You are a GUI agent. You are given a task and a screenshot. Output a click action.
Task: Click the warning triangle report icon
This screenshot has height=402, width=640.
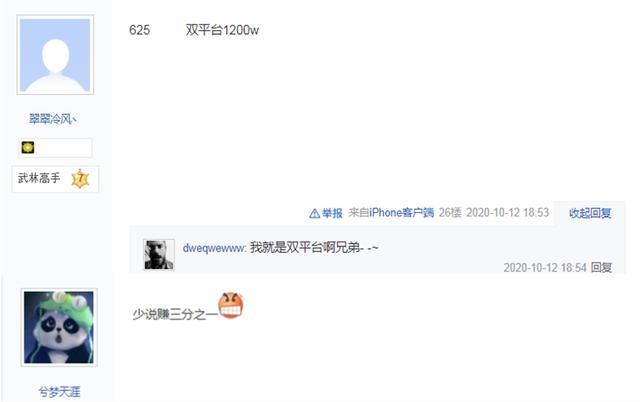point(314,213)
